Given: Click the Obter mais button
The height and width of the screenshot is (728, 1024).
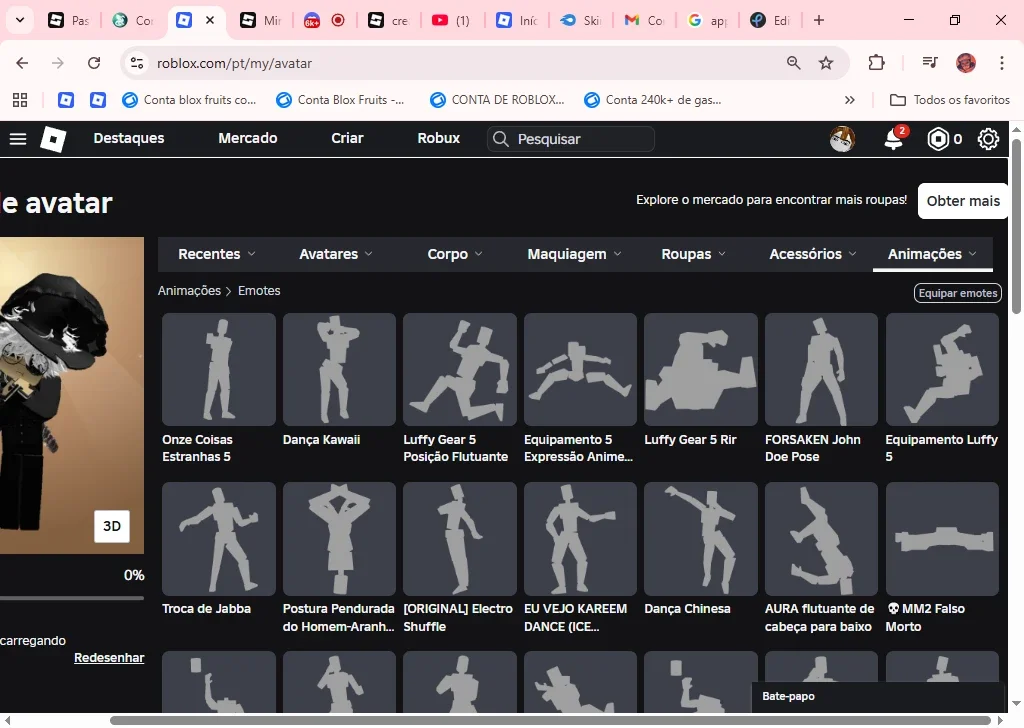Looking at the screenshot, I should (963, 201).
